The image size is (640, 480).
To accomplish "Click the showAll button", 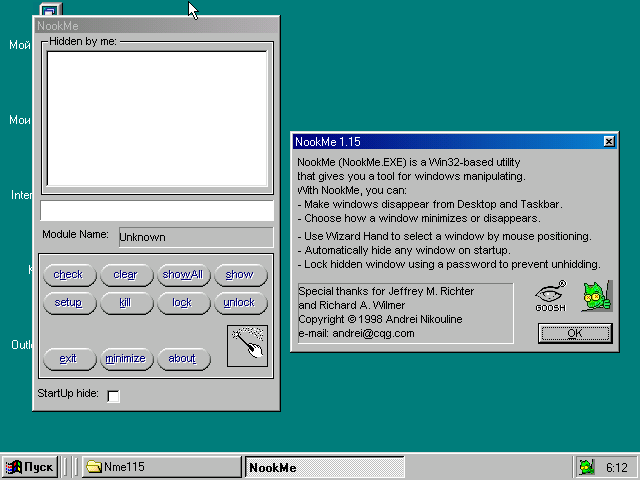I will pyautogui.click(x=183, y=275).
